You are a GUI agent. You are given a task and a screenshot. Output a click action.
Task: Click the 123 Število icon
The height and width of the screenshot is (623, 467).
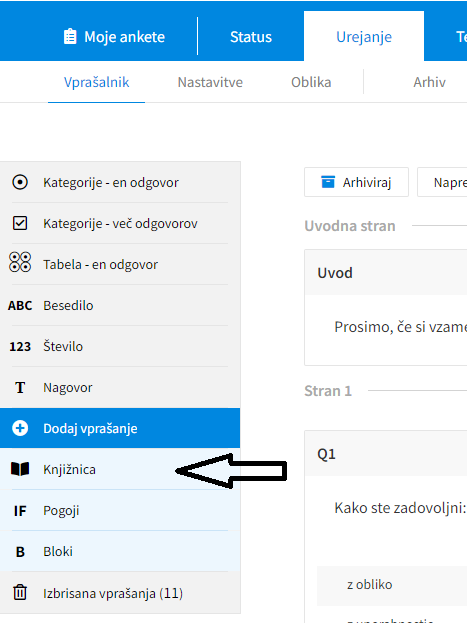click(20, 346)
